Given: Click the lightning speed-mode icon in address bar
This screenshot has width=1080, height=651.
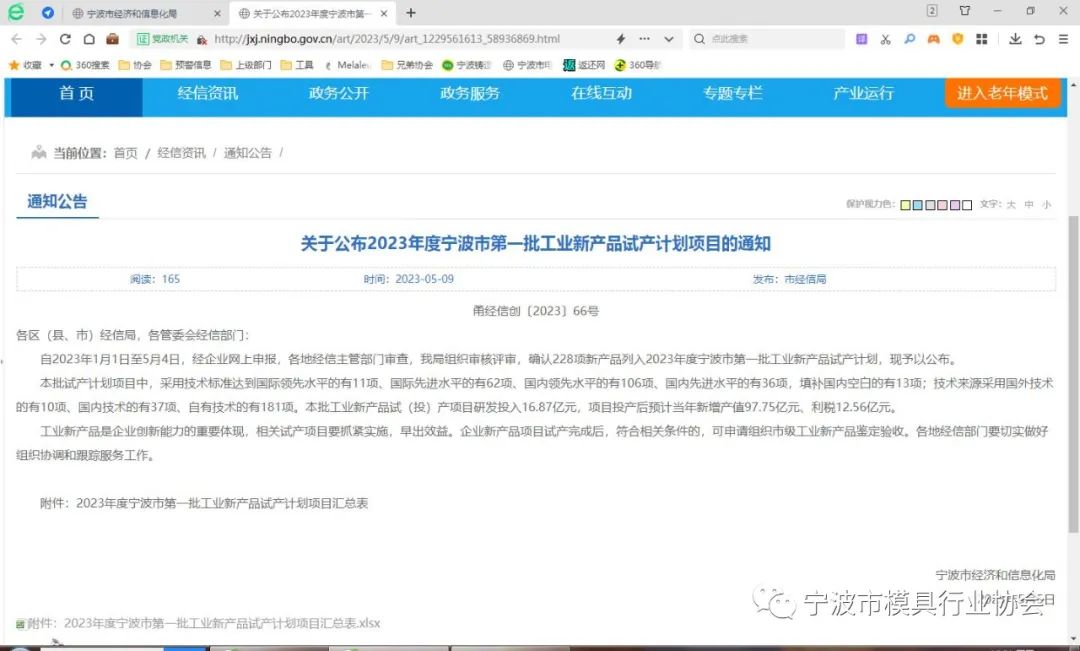Looking at the screenshot, I should (x=620, y=38).
